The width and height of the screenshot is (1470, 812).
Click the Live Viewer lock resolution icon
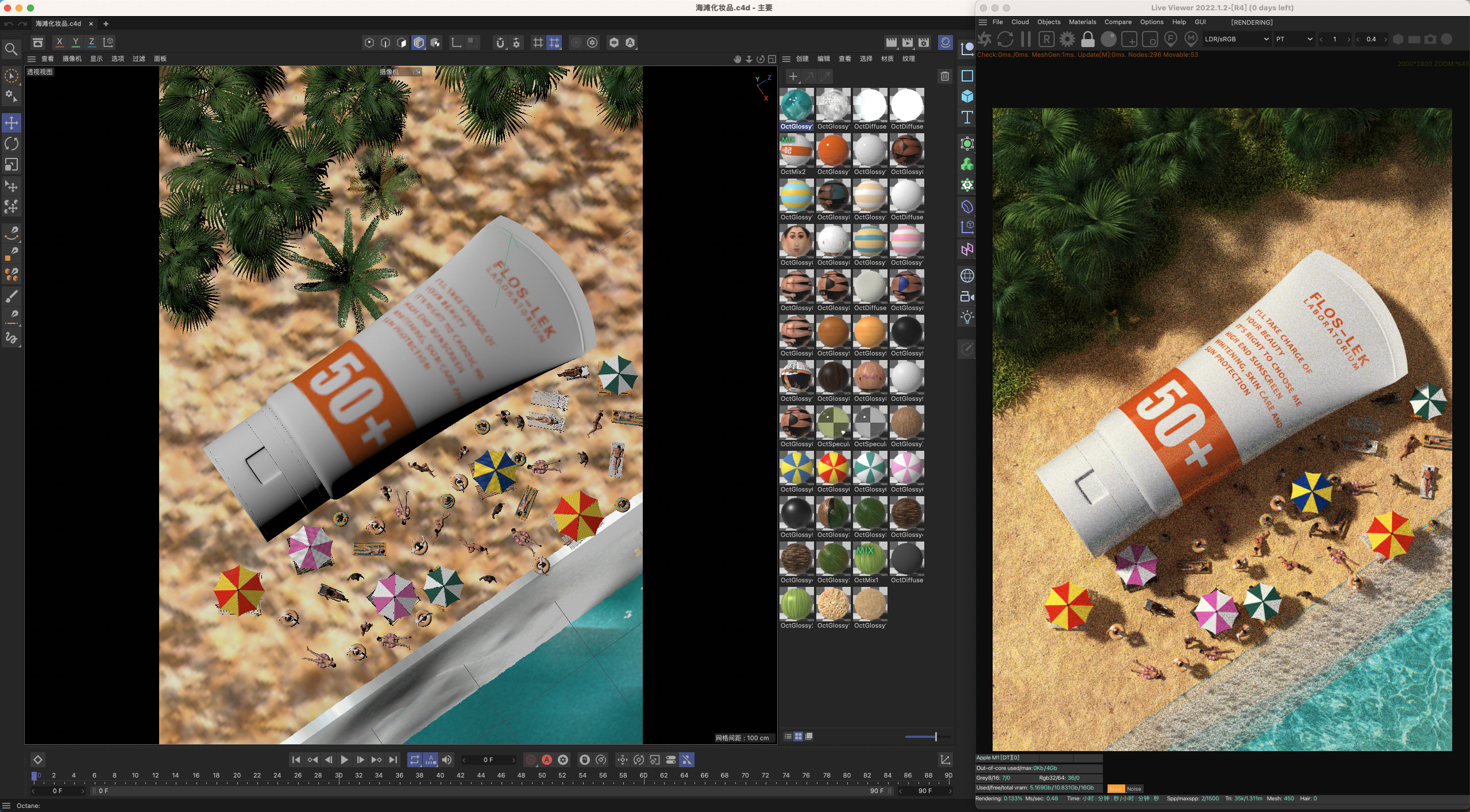[1087, 39]
